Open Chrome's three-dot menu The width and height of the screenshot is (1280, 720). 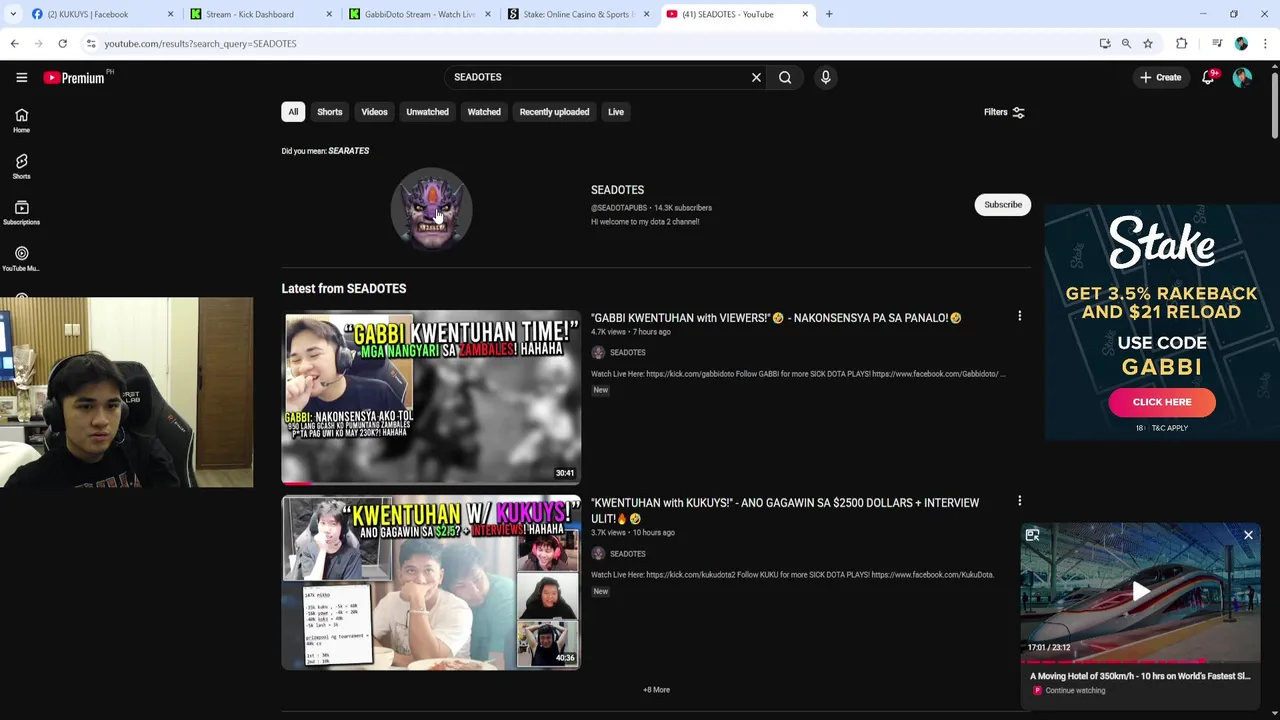(x=1265, y=44)
